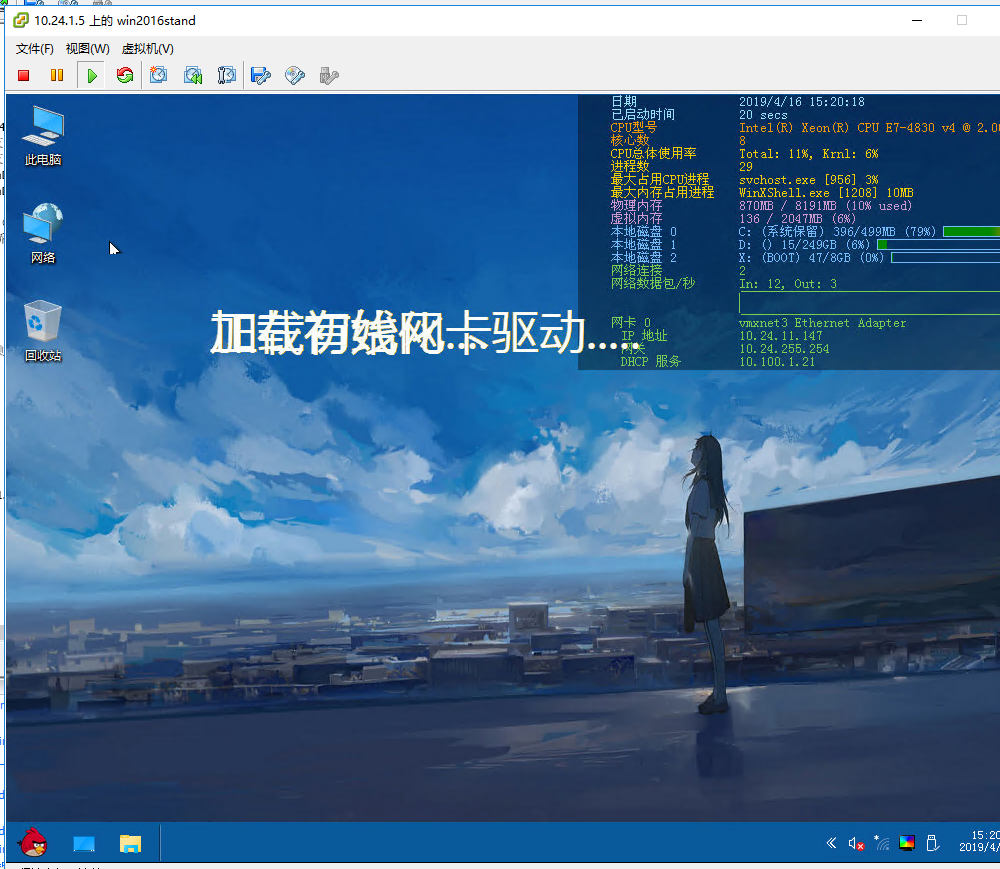Click the 'vmxnet3 Ethernet Adapter' text
Image resolution: width=1000 pixels, height=869 pixels.
[822, 323]
